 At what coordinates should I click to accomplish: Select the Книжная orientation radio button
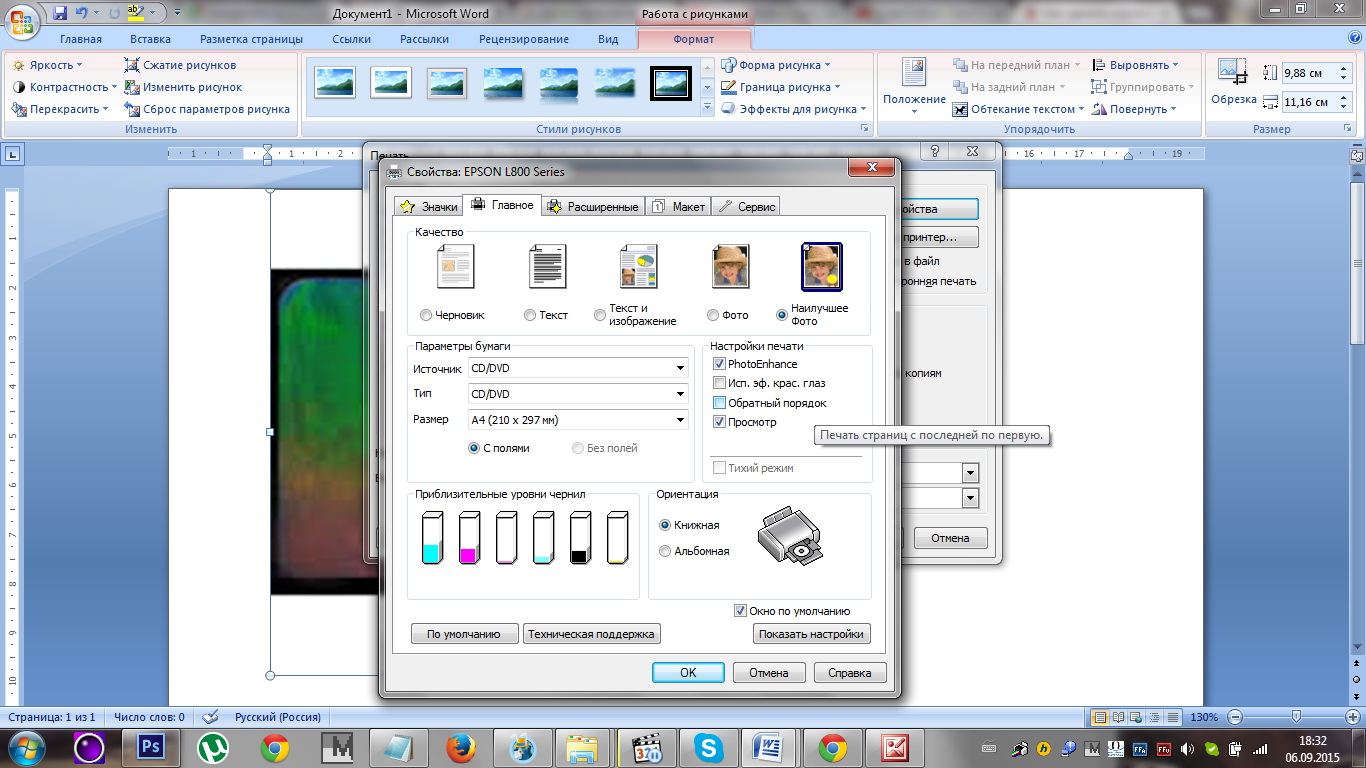(x=665, y=525)
